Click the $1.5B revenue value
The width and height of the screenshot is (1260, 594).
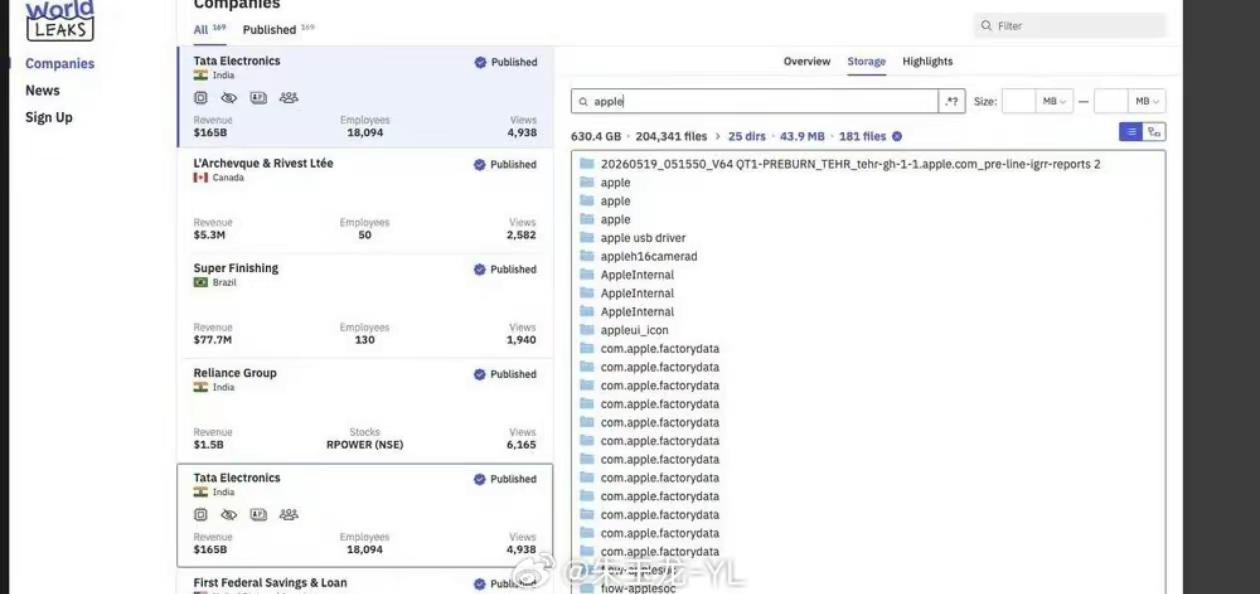[209, 445]
